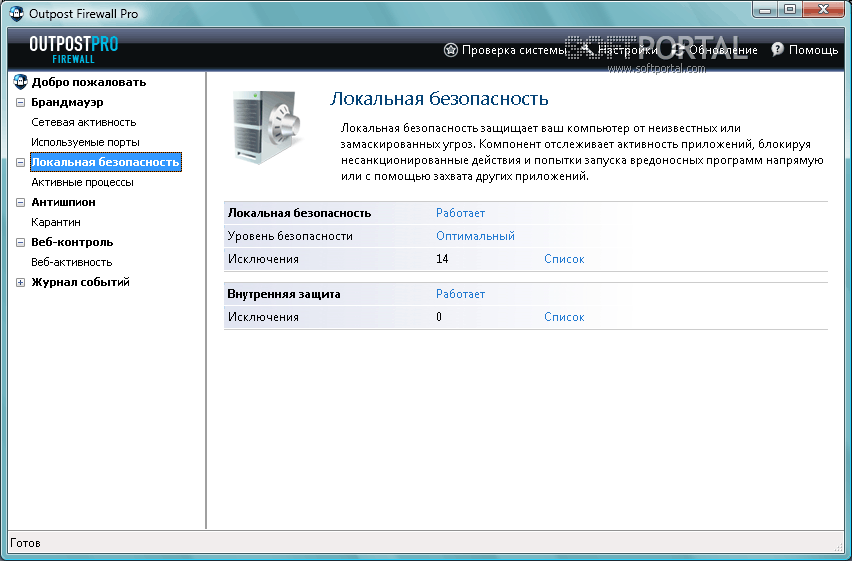Click the Outpost icon in the title bar
The image size is (852, 561).
17,13
